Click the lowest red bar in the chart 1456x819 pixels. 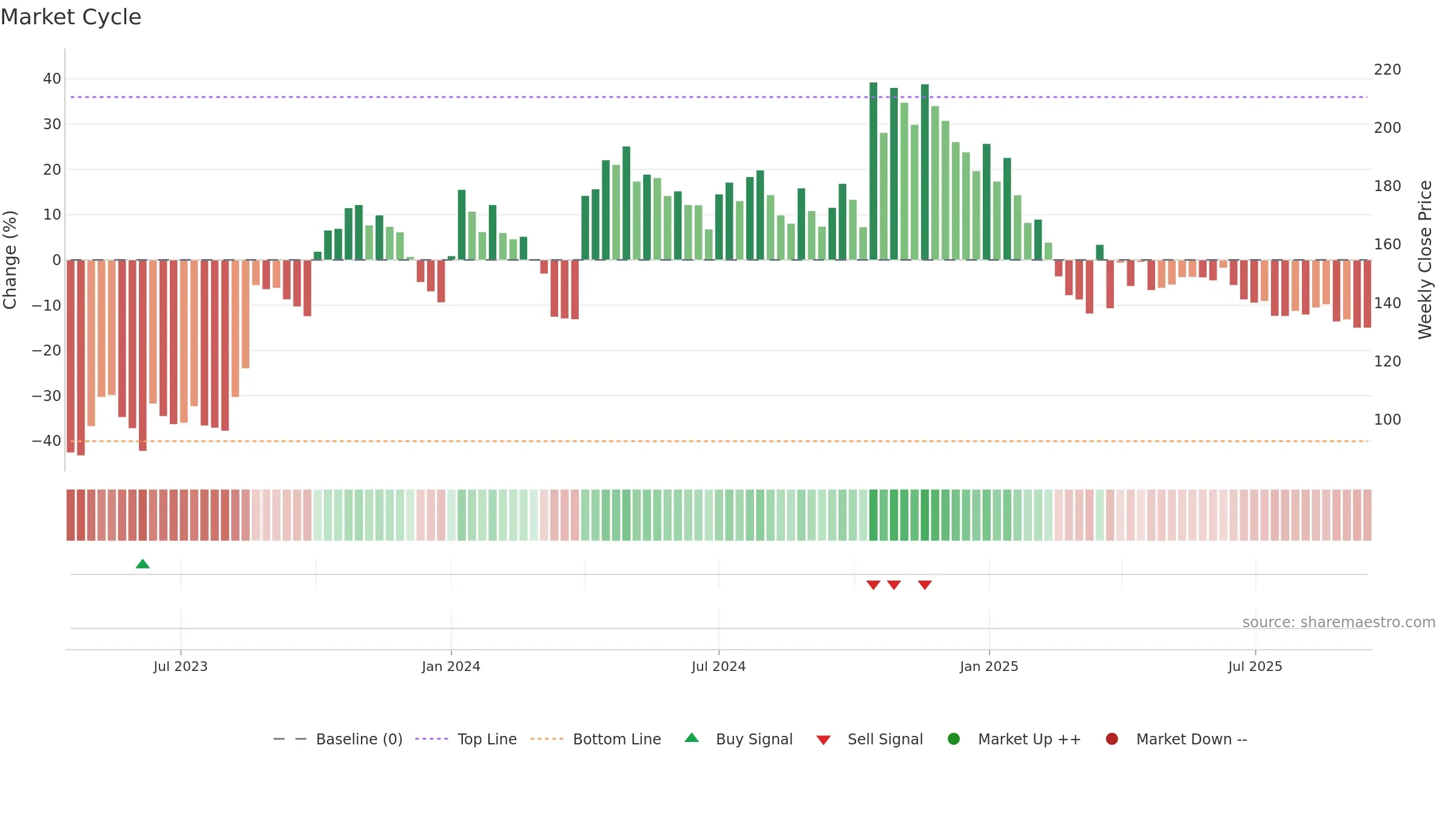click(x=81, y=357)
